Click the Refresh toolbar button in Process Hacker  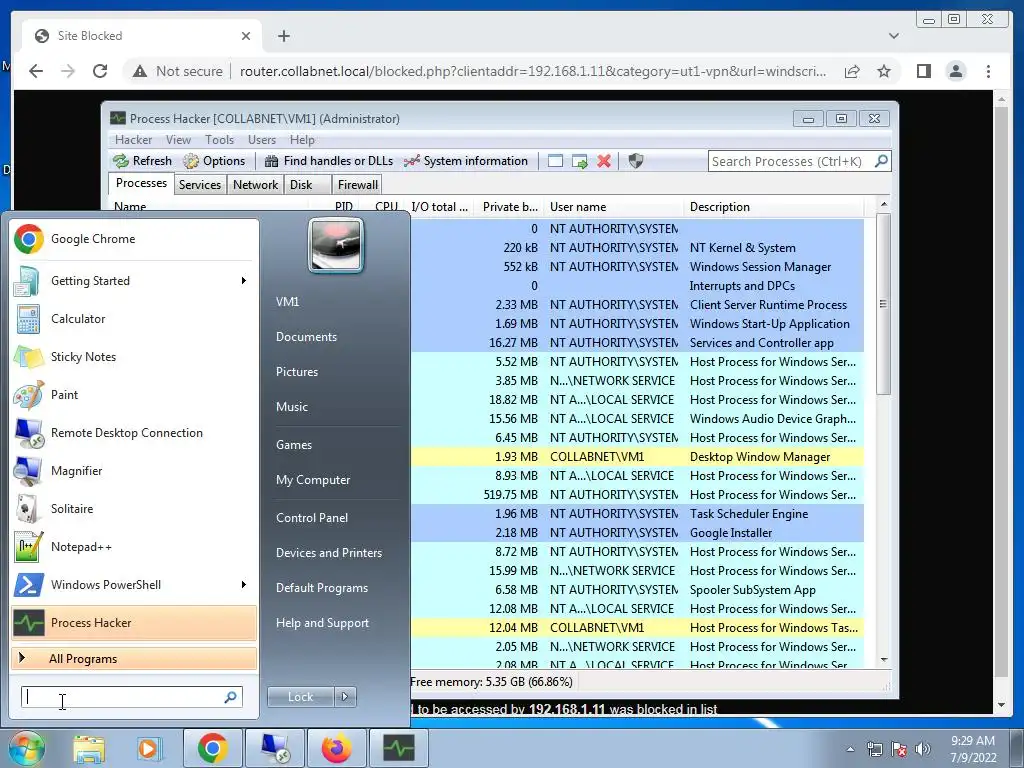[x=142, y=161]
